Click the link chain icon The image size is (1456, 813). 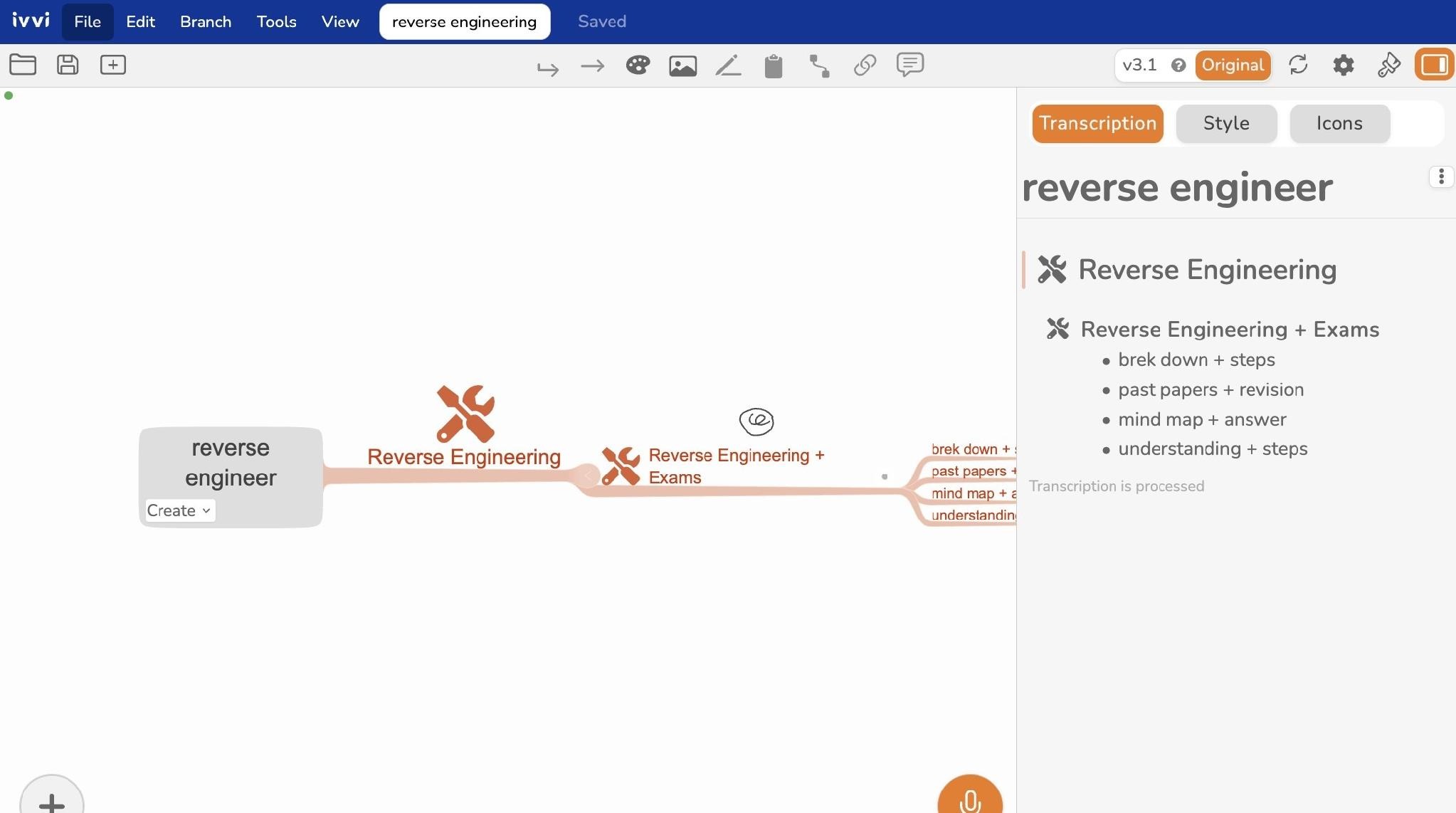point(865,65)
